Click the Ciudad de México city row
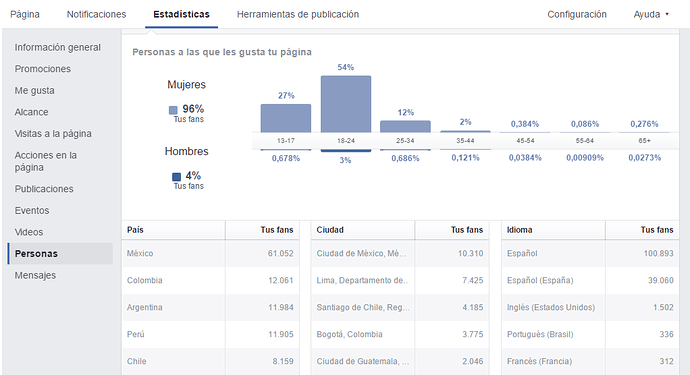 coord(400,254)
